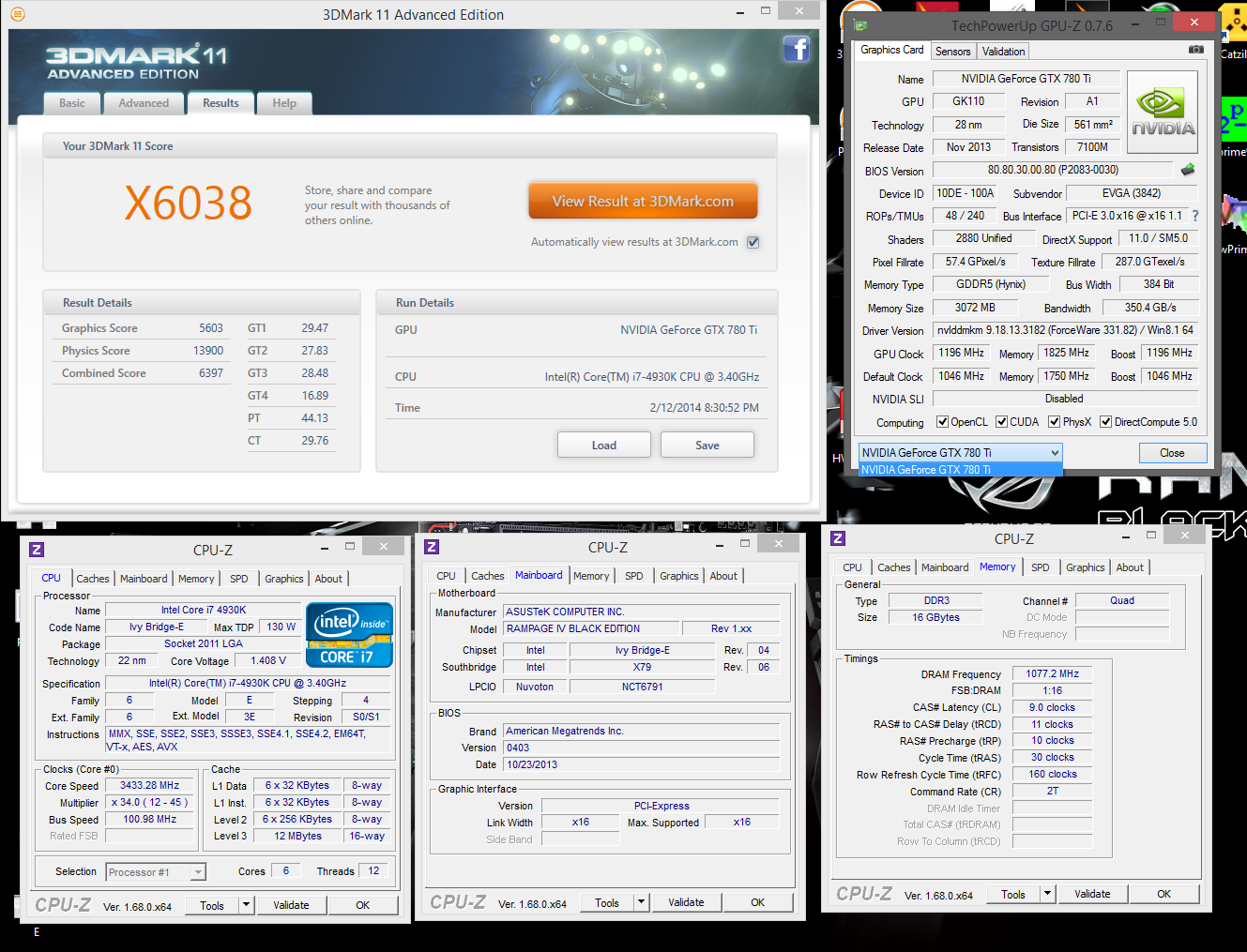This screenshot has width=1247, height=952.
Task: Open the Caches tab in the CPU-Z CPU window
Action: [x=93, y=579]
